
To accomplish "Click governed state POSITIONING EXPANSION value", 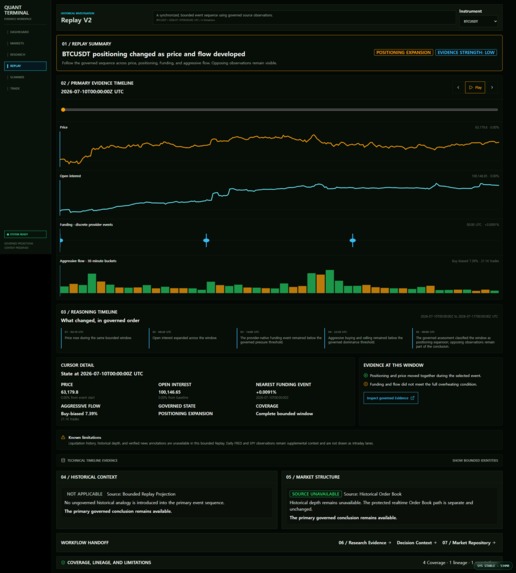I will point(185,414).
